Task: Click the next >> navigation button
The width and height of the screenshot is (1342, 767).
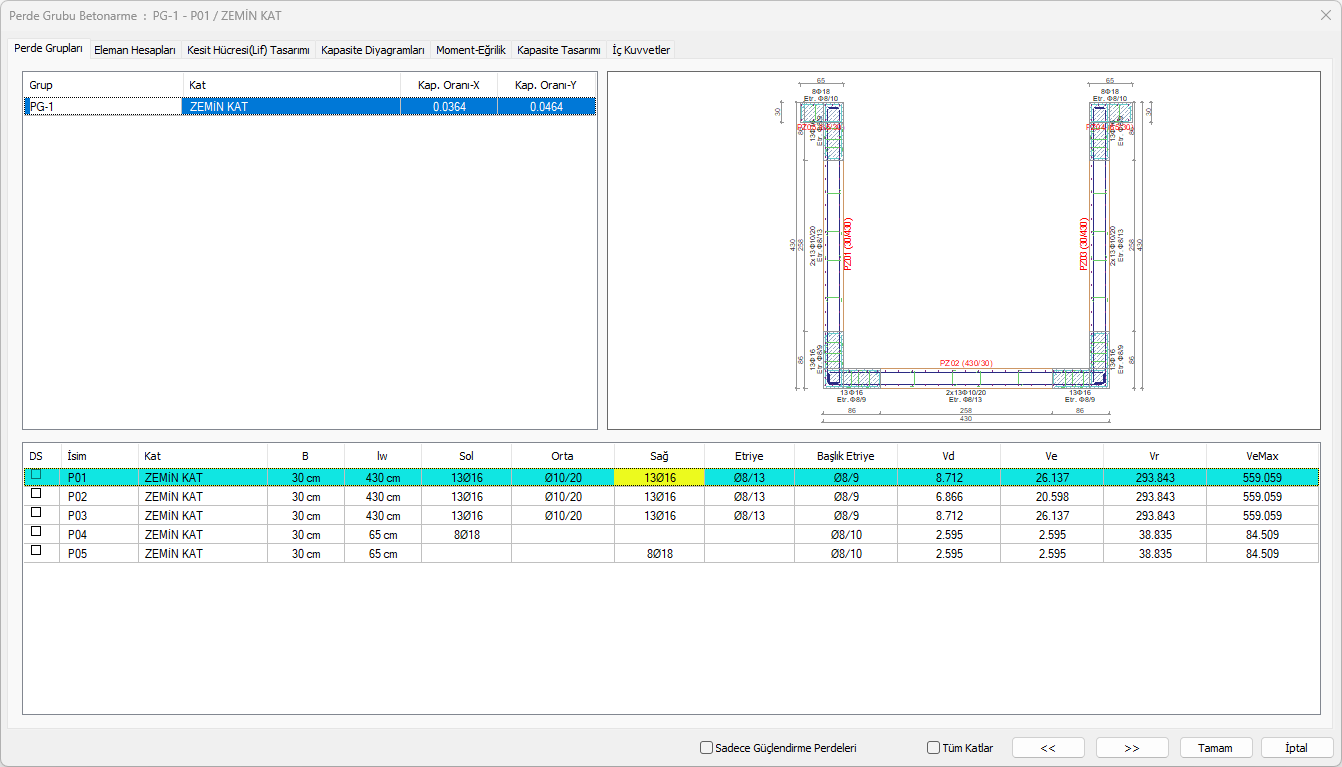Action: click(x=1132, y=748)
